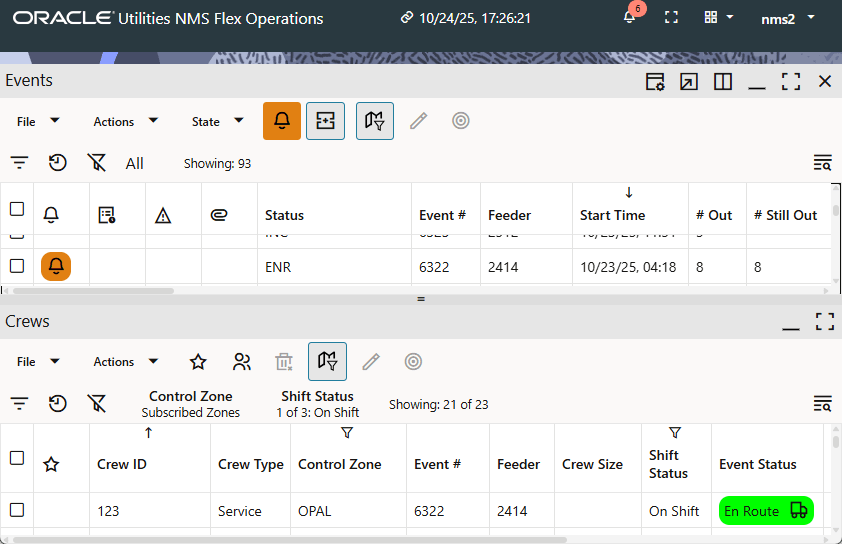This screenshot has width=842, height=544.
Task: Click the splitter handle between Events and Crews
Action: tap(421, 299)
